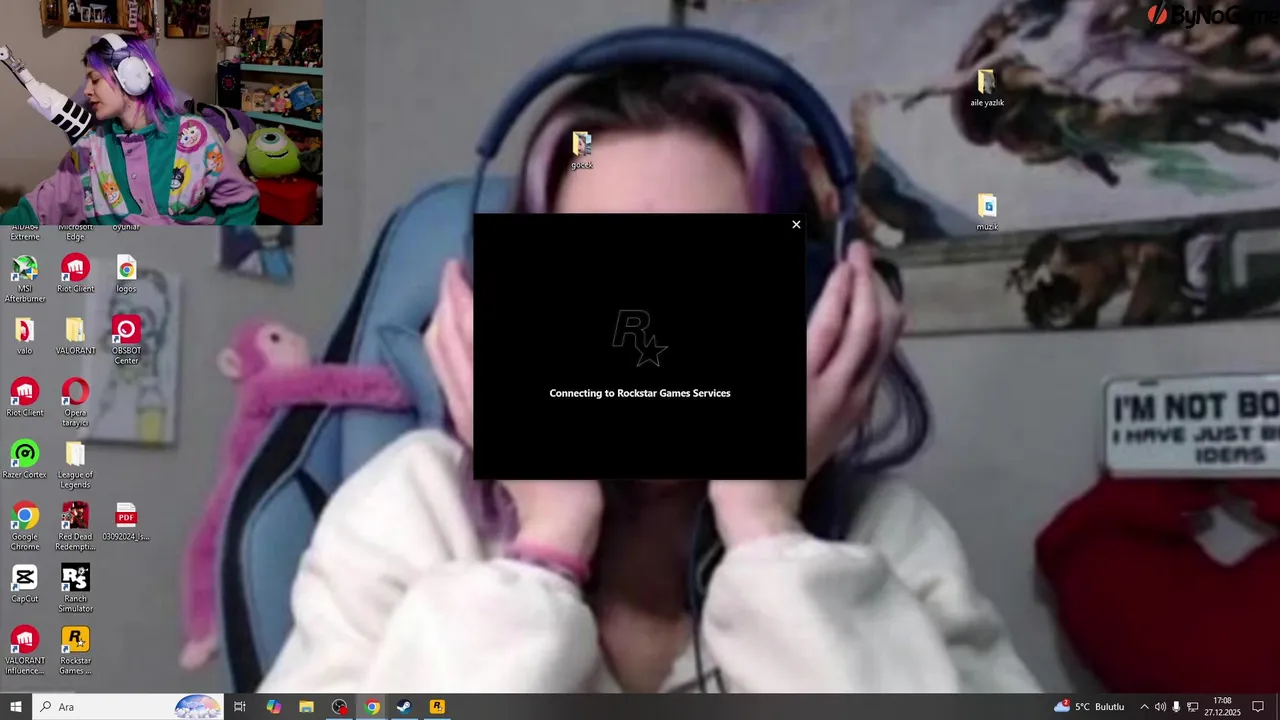Select Ranch Simulator desktop shortcut

[x=75, y=589]
